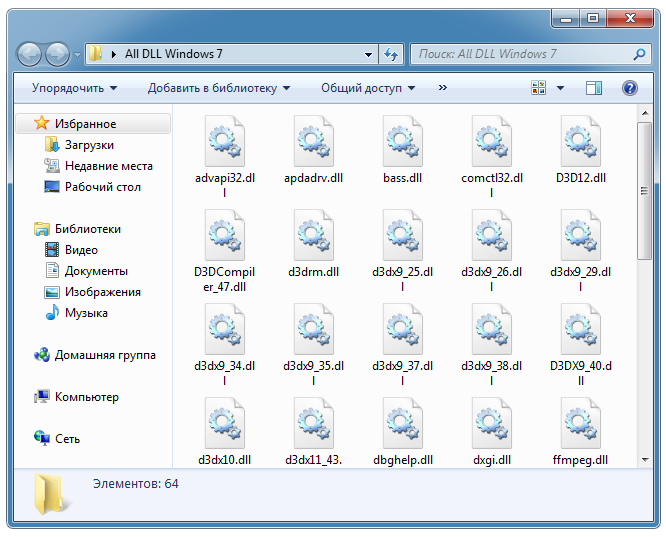The width and height of the screenshot is (666, 537).
Task: Click the folder icon in details pane
Action: click(52, 495)
